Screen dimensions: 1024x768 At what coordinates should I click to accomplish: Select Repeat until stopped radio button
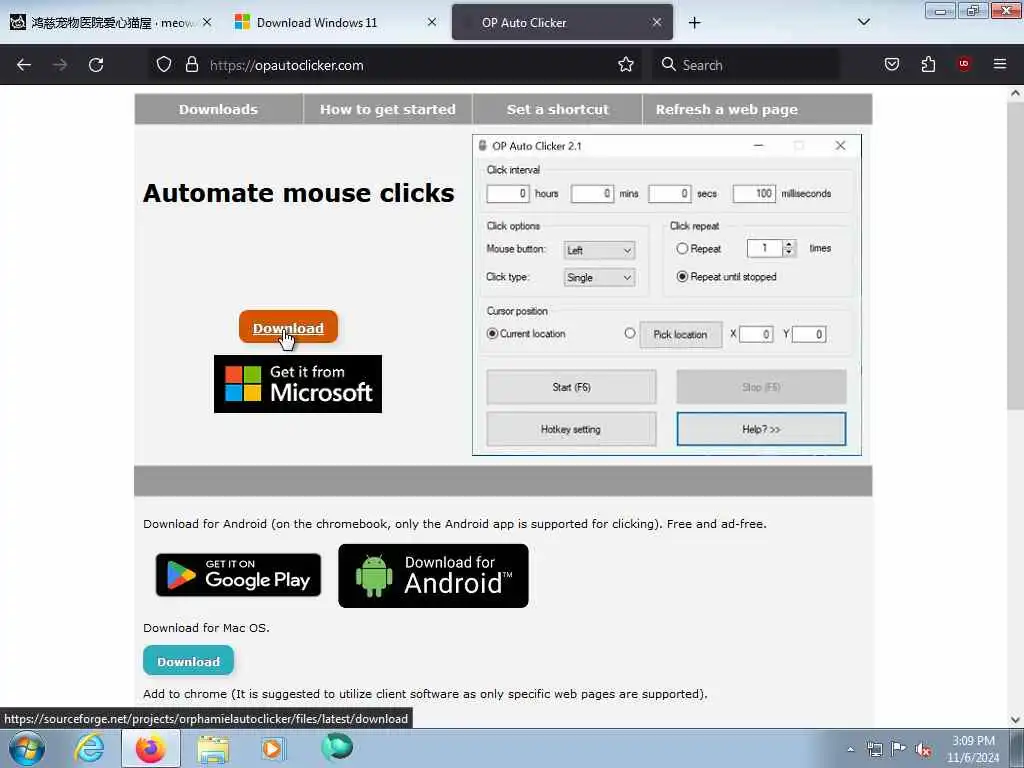click(682, 277)
